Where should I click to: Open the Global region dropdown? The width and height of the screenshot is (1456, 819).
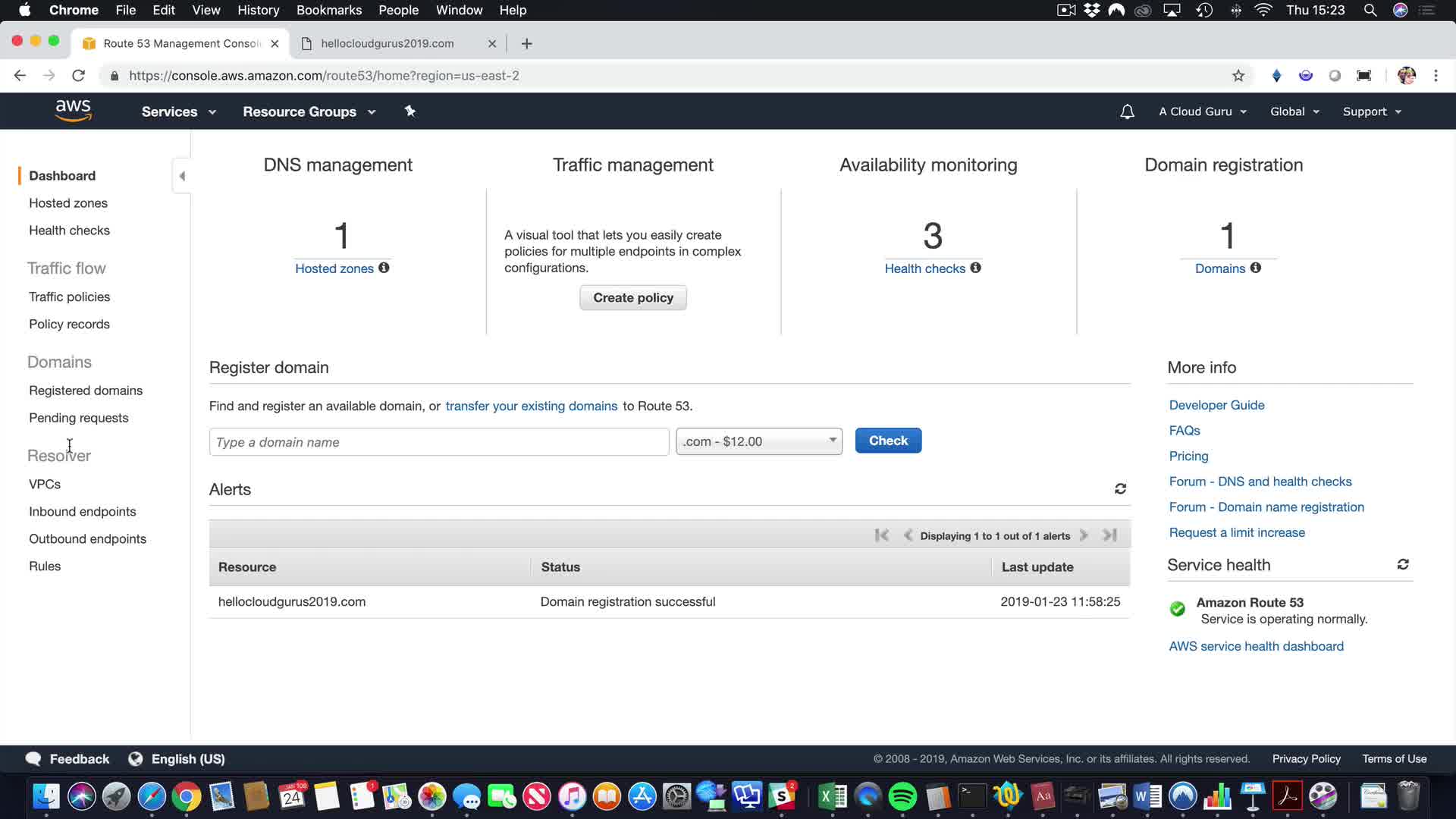click(x=1294, y=111)
